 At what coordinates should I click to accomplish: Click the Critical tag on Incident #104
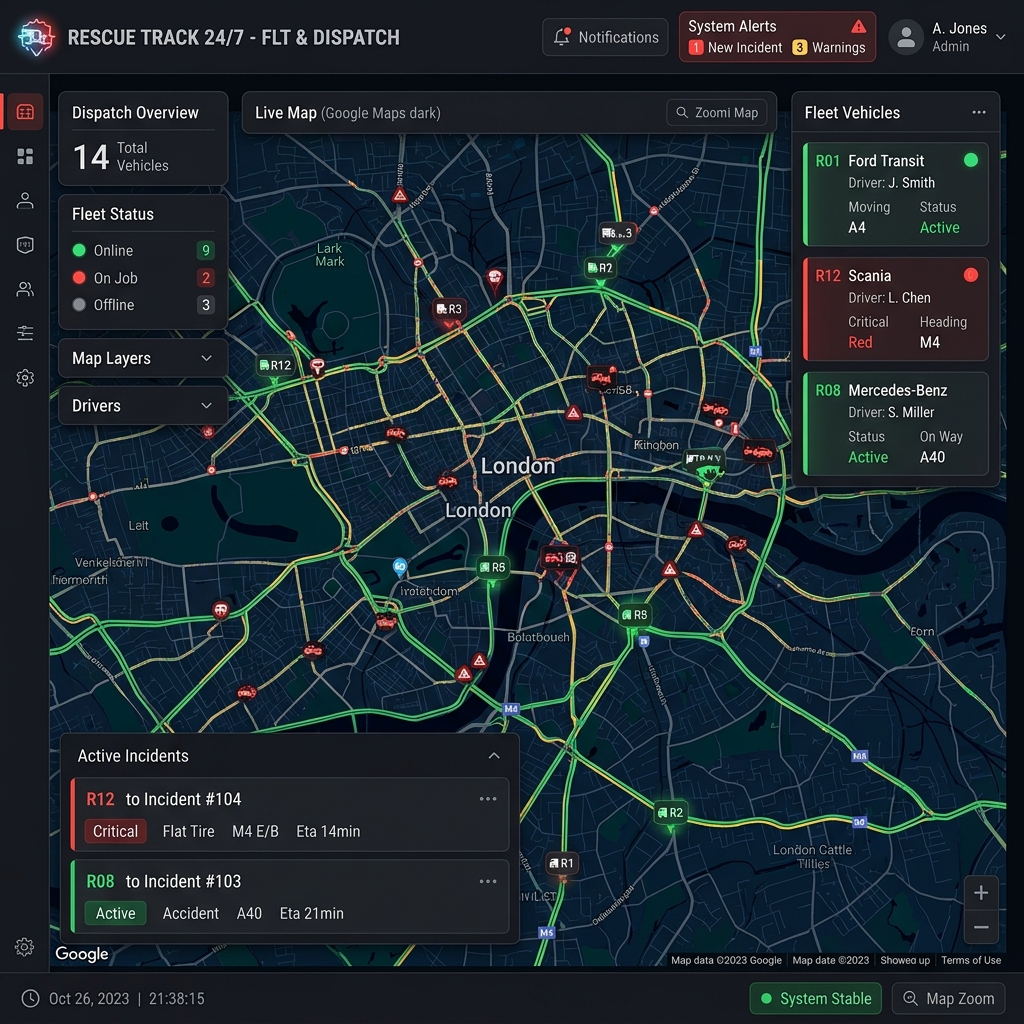(115, 831)
